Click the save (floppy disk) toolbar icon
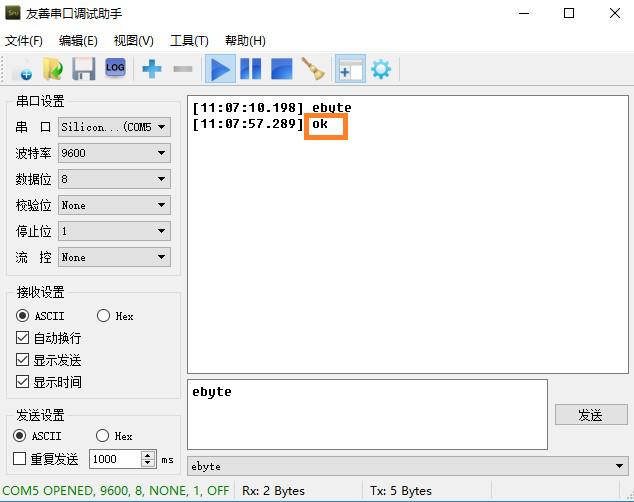 tap(83, 69)
